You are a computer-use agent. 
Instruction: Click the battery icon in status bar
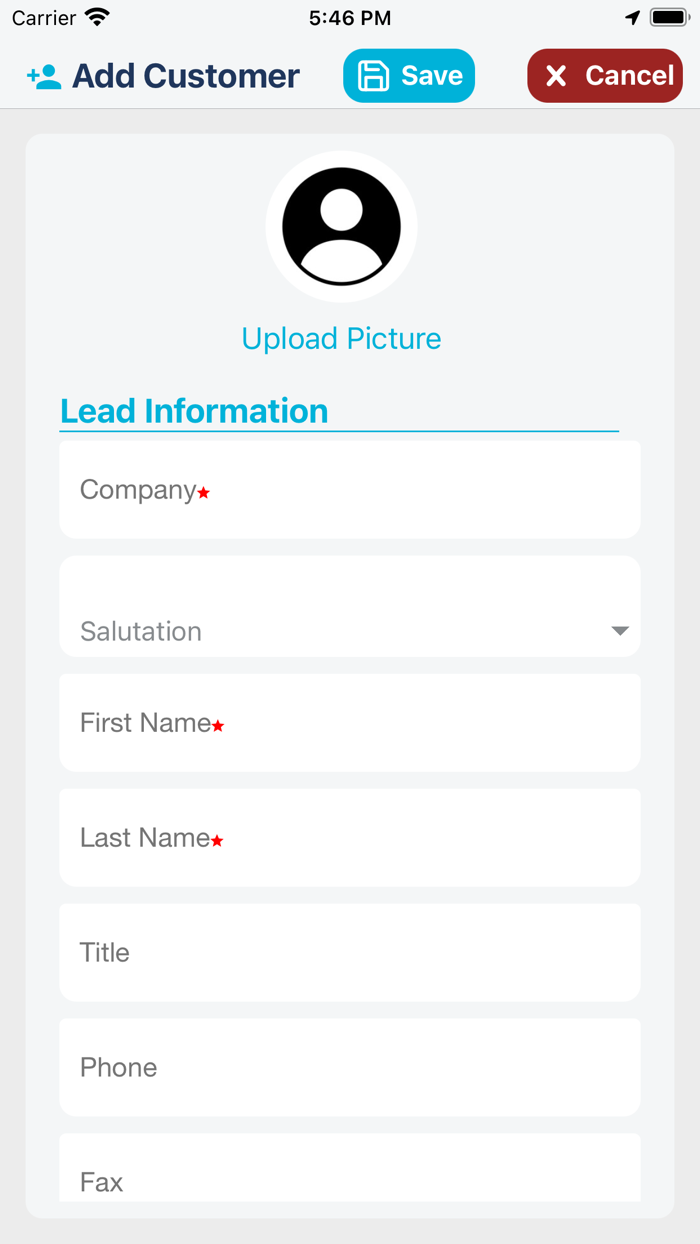[668, 16]
